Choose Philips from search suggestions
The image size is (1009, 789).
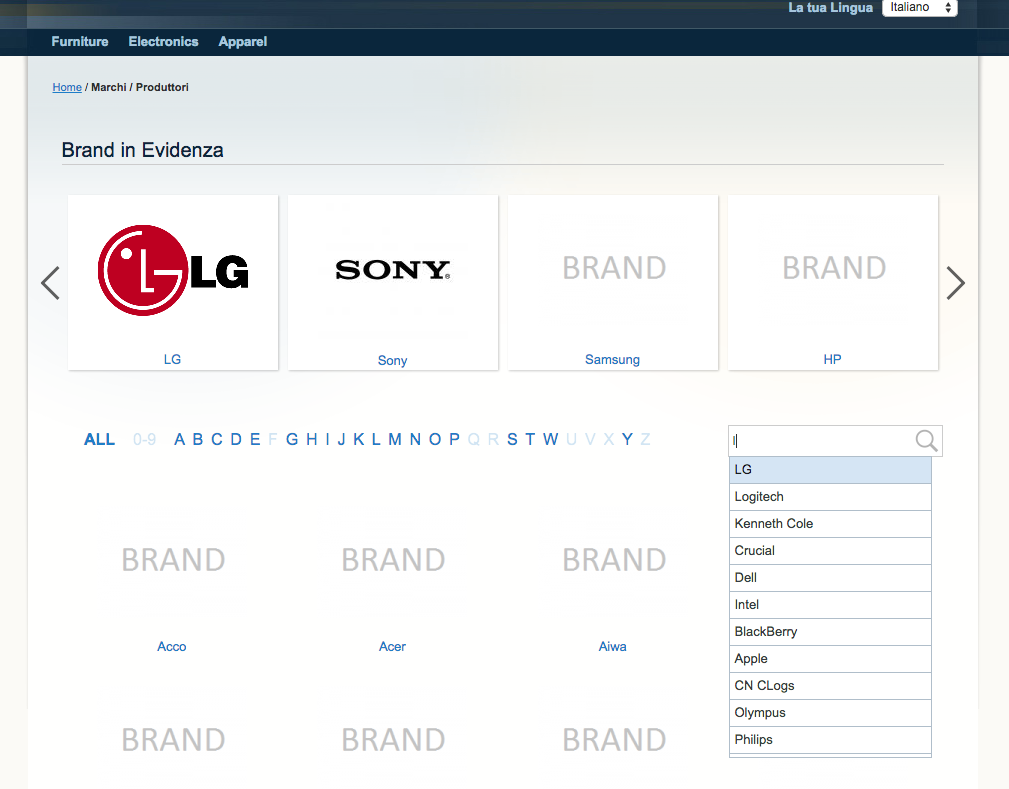[830, 740]
